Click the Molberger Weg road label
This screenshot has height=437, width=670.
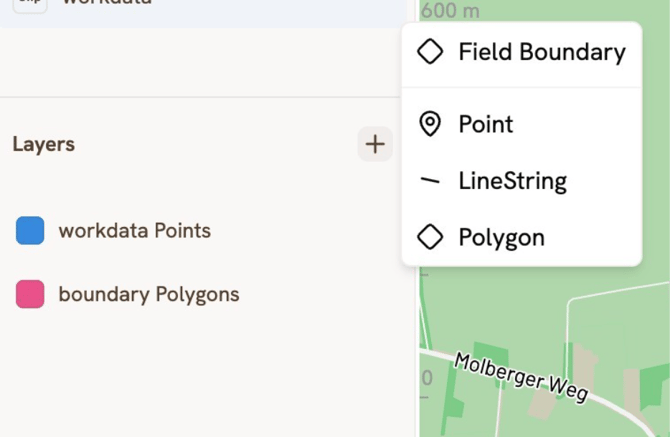tap(520, 376)
